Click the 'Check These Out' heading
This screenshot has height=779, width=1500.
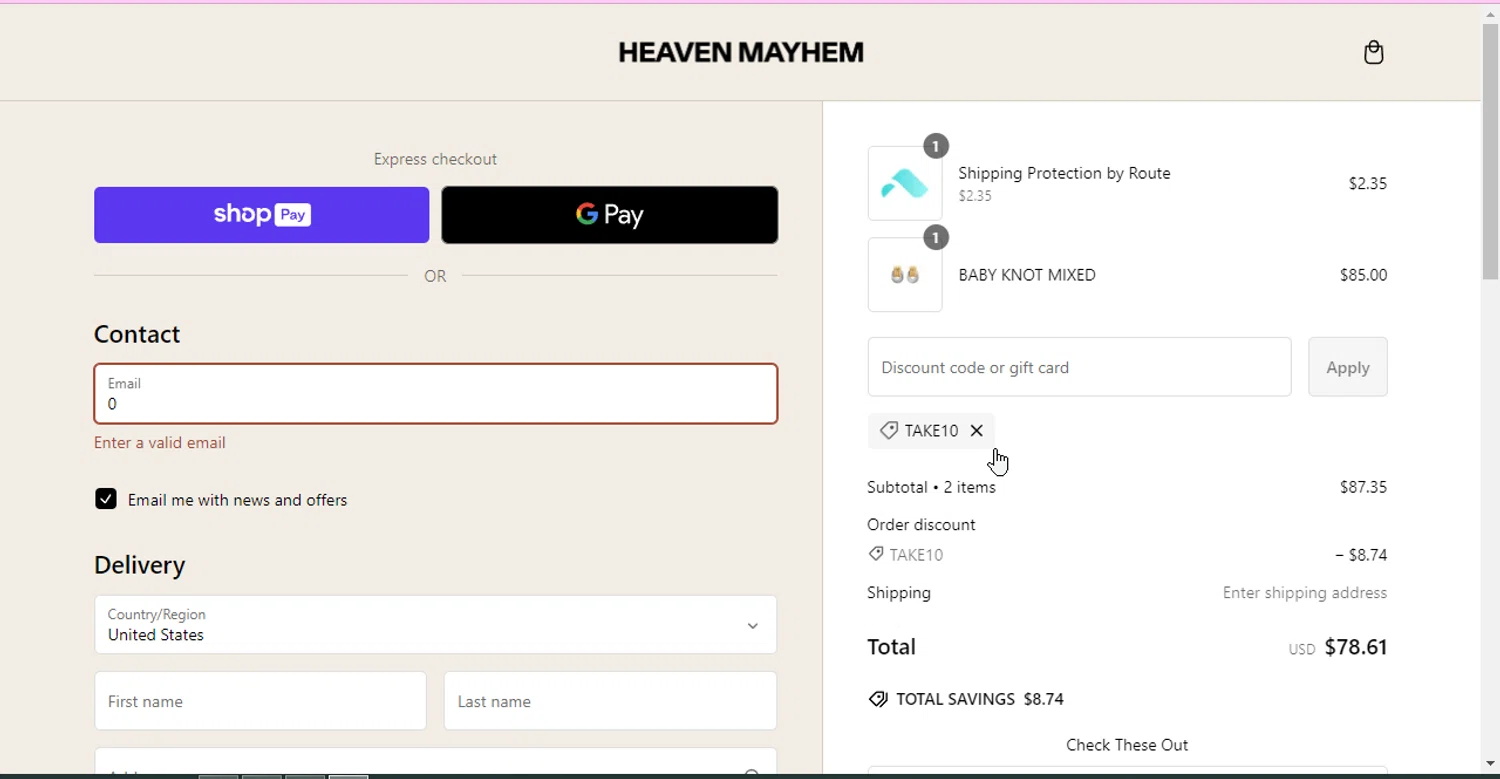tap(1127, 745)
